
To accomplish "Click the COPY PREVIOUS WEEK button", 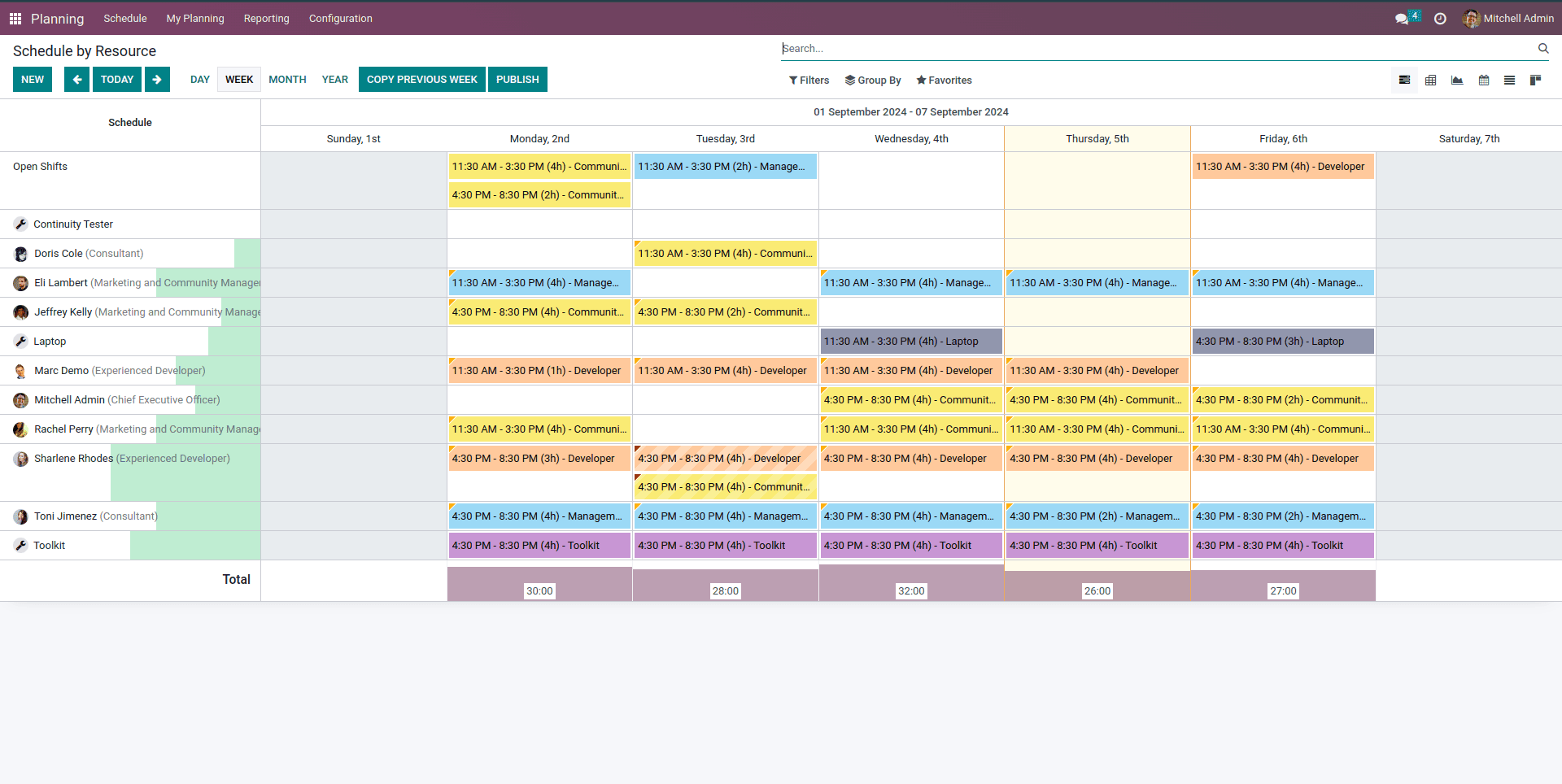I will pyautogui.click(x=421, y=79).
